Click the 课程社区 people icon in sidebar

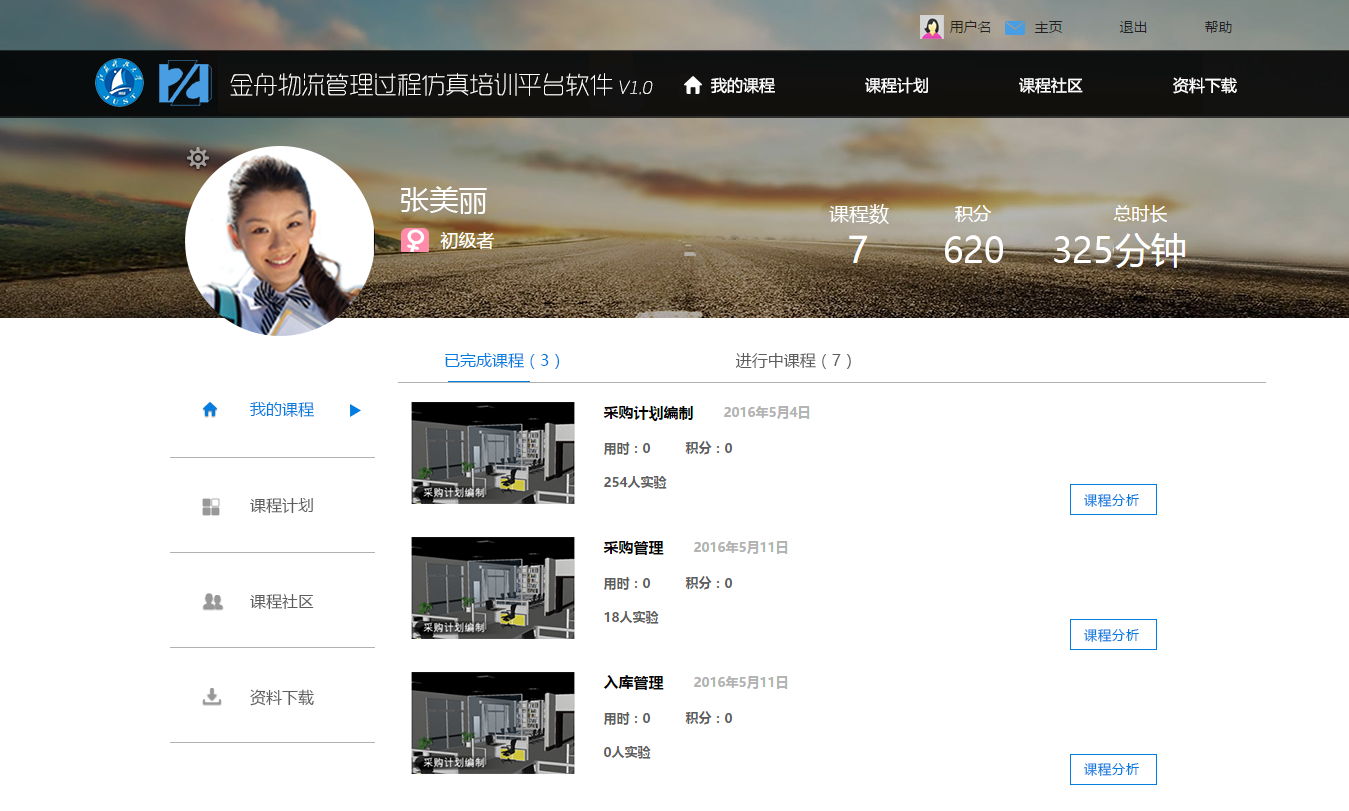[x=212, y=602]
